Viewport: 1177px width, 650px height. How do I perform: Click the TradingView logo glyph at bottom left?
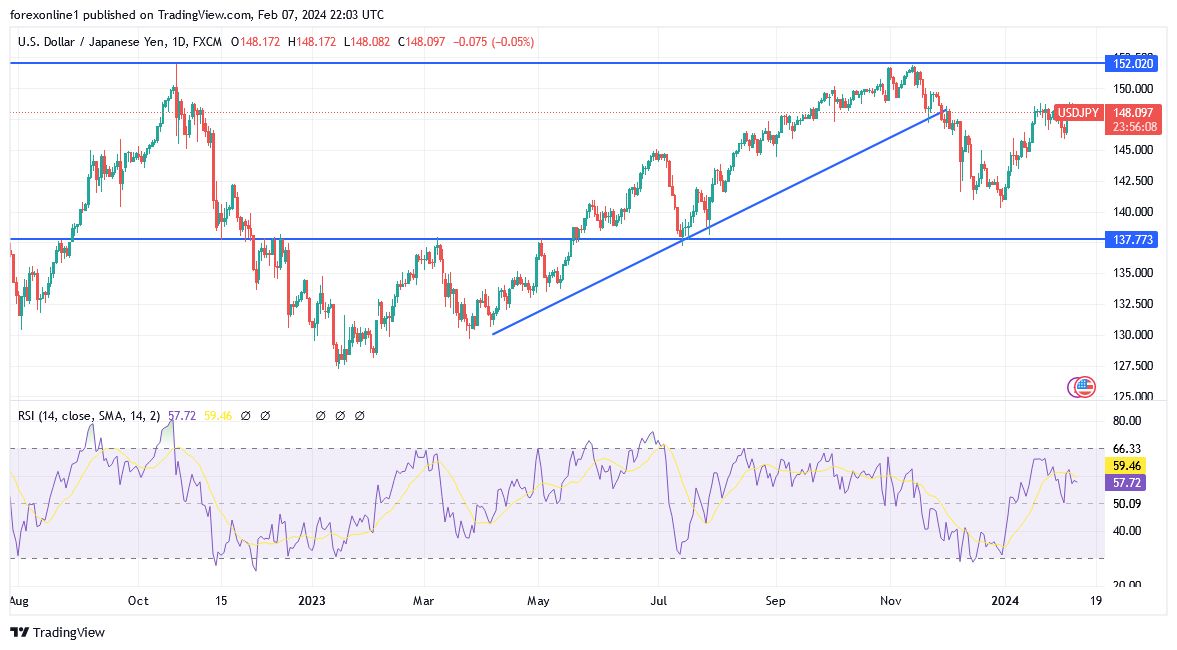click(18, 633)
